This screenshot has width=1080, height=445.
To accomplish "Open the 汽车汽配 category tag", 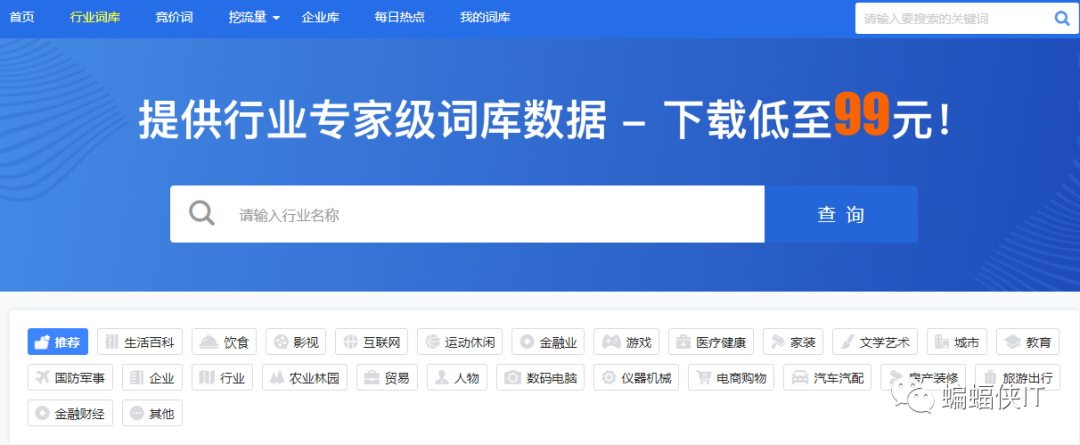I will coord(827,377).
